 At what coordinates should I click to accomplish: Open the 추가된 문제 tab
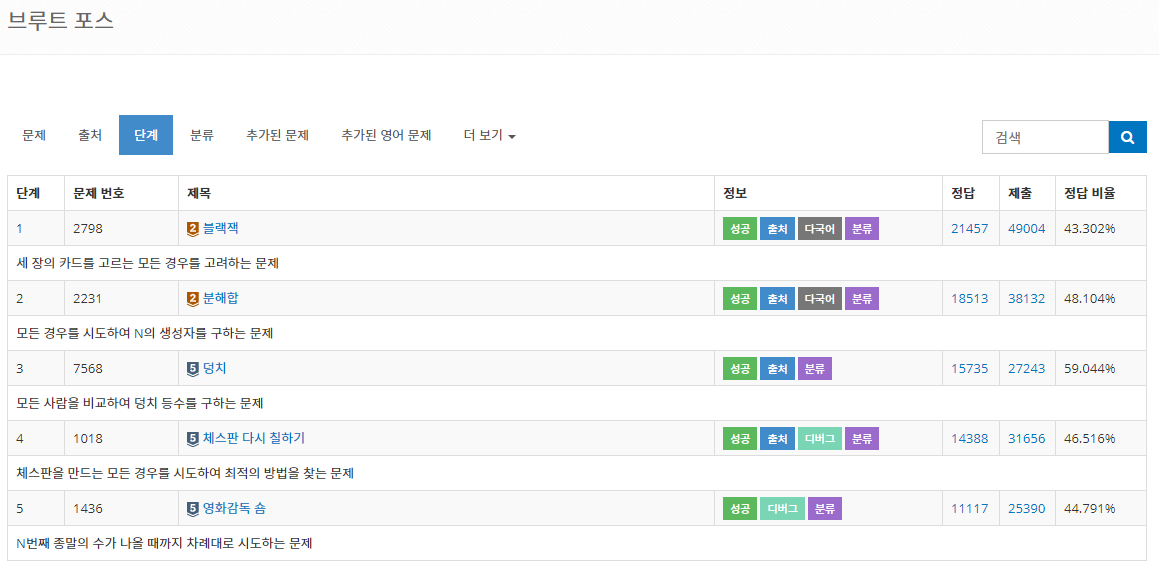coord(277,135)
